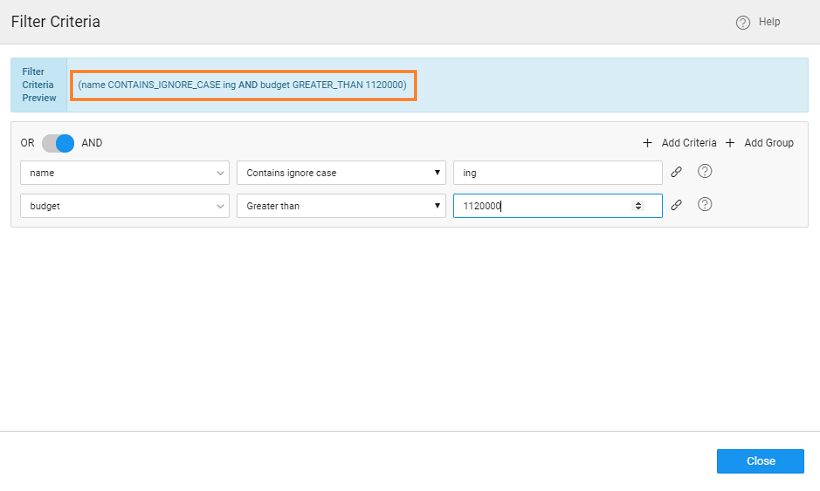Viewport: 820px width, 491px height.
Task: Click the plus icon for Add Criteria
Action: click(x=648, y=143)
